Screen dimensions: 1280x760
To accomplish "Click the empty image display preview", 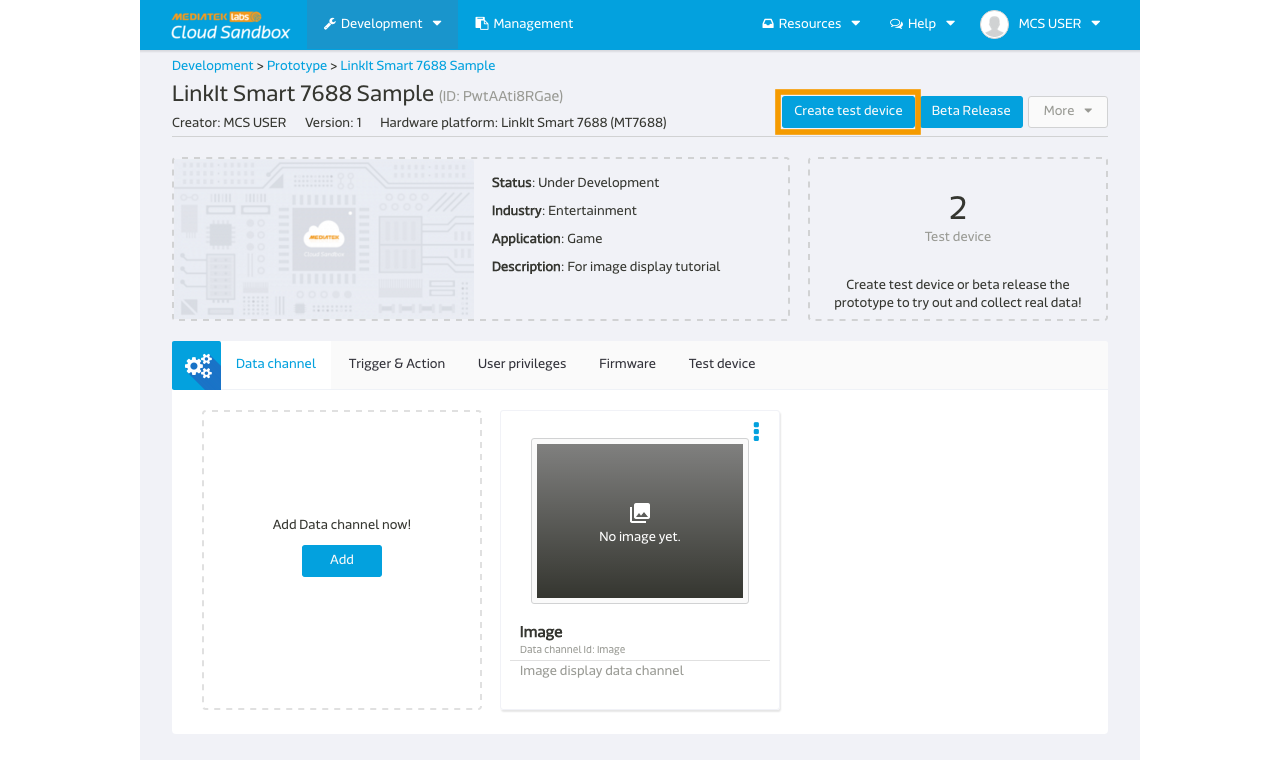I will pyautogui.click(x=640, y=521).
